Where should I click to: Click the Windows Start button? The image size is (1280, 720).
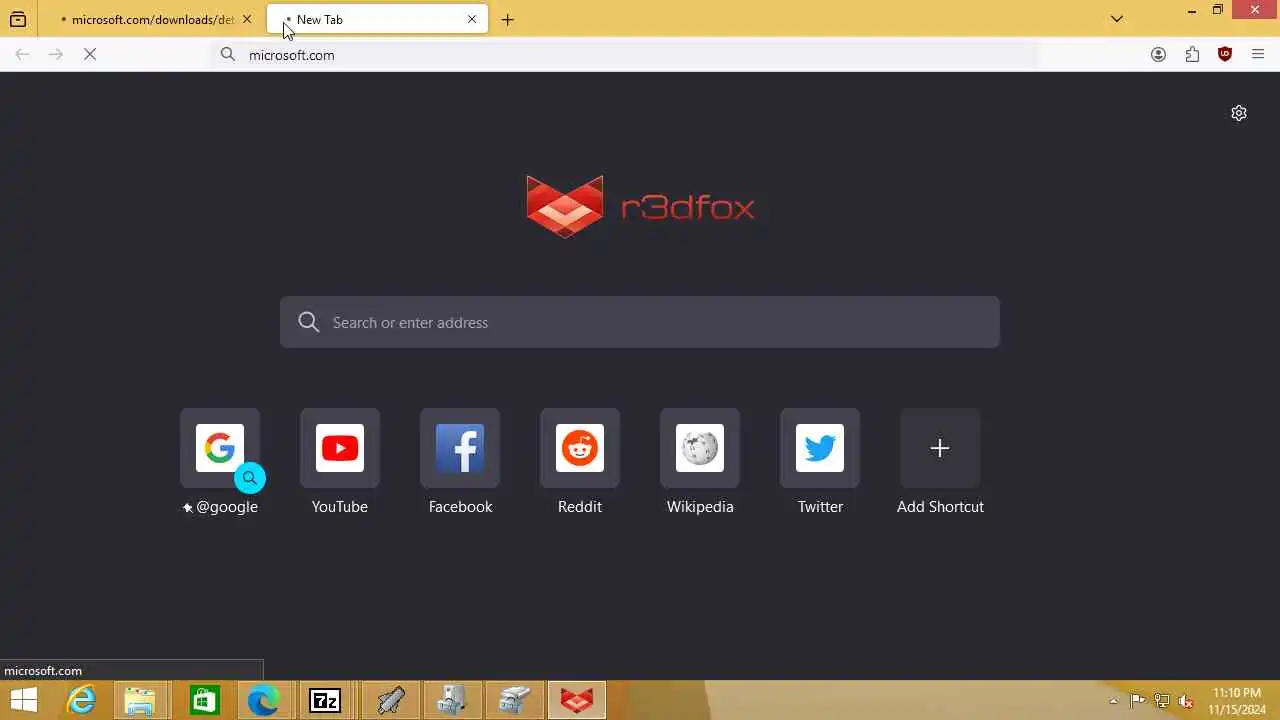click(24, 701)
